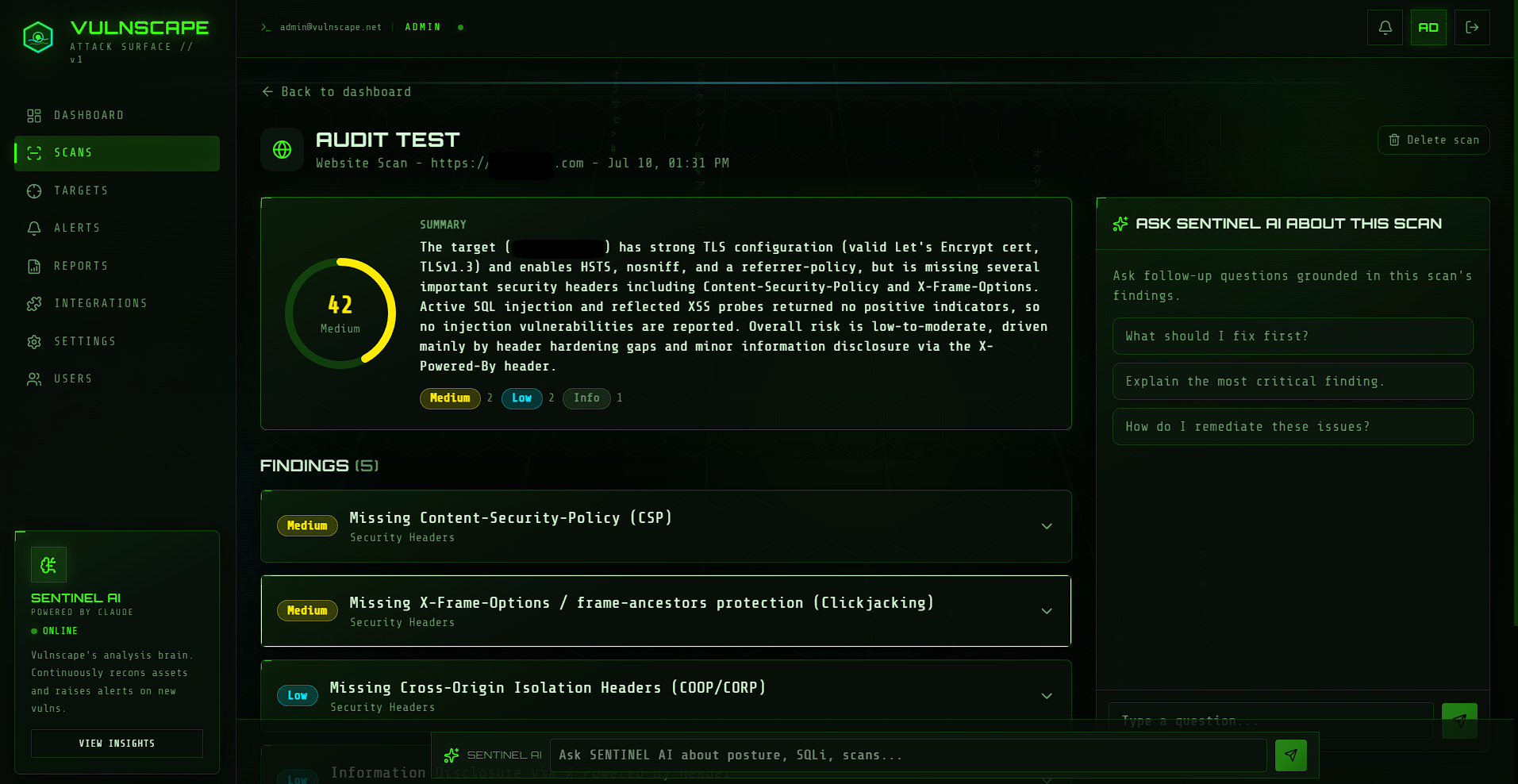Go back to dashboard
The image size is (1518, 784).
pos(336,92)
